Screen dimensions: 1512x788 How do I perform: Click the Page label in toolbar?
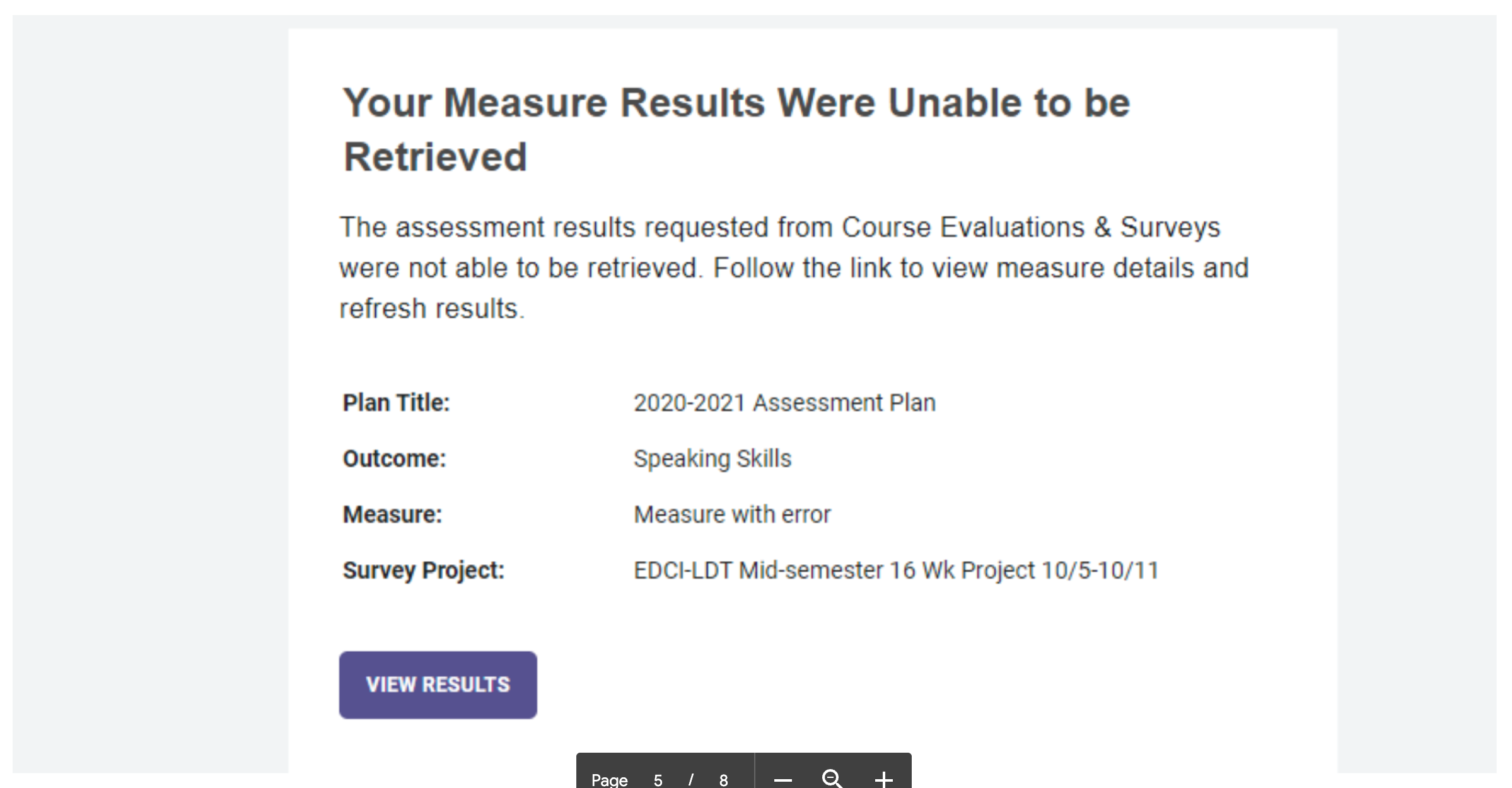tap(609, 780)
